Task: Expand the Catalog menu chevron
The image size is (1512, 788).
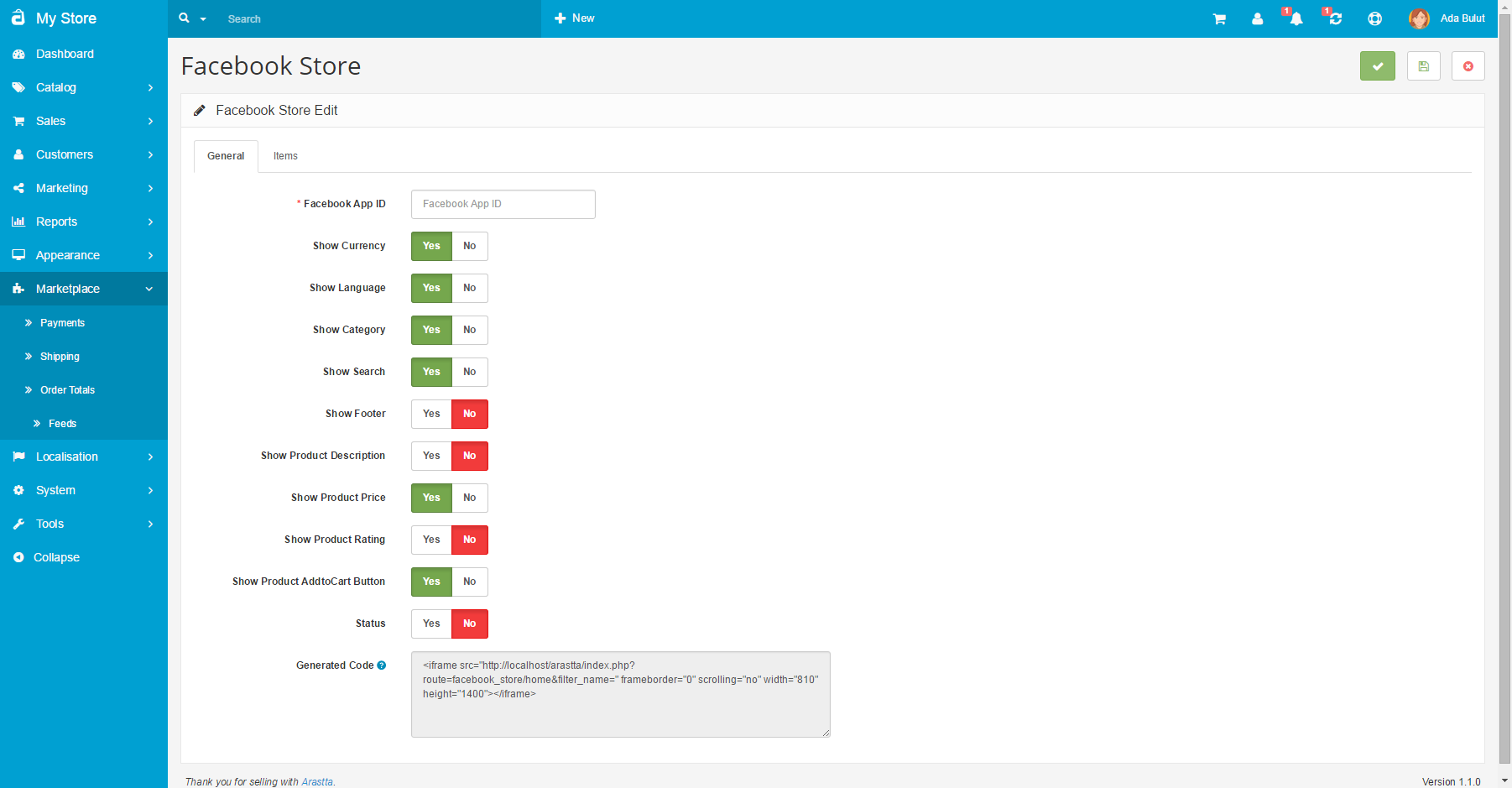Action: (150, 87)
